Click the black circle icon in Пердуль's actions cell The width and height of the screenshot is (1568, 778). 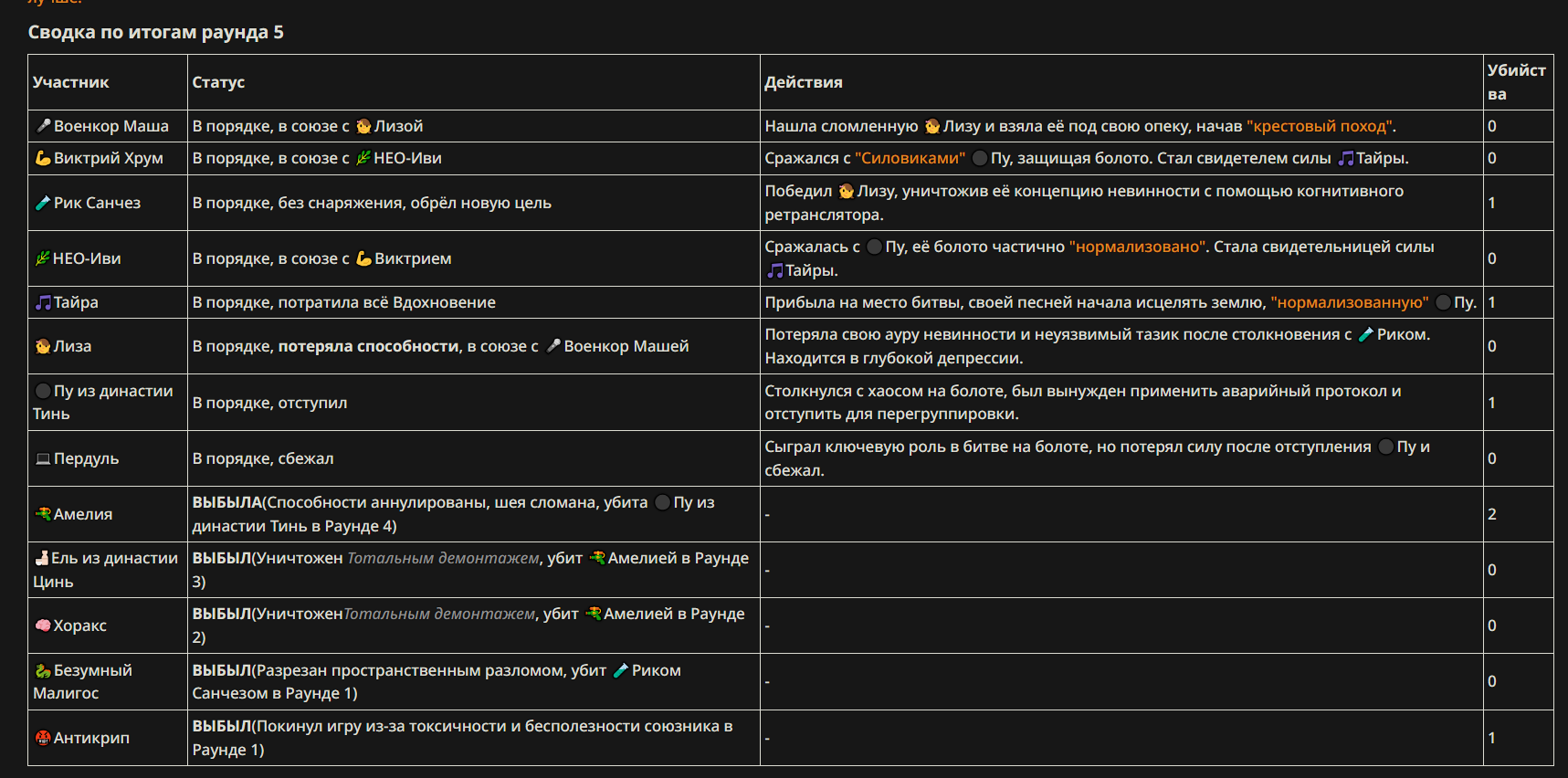pos(1386,447)
